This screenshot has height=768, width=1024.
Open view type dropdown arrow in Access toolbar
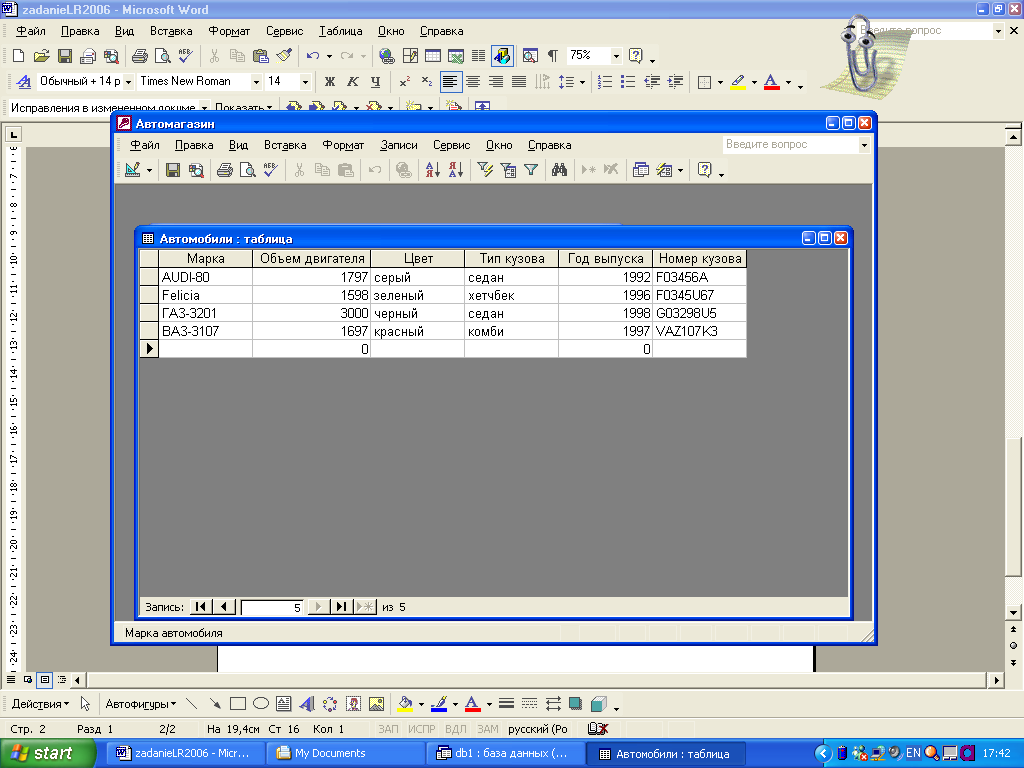[x=150, y=170]
